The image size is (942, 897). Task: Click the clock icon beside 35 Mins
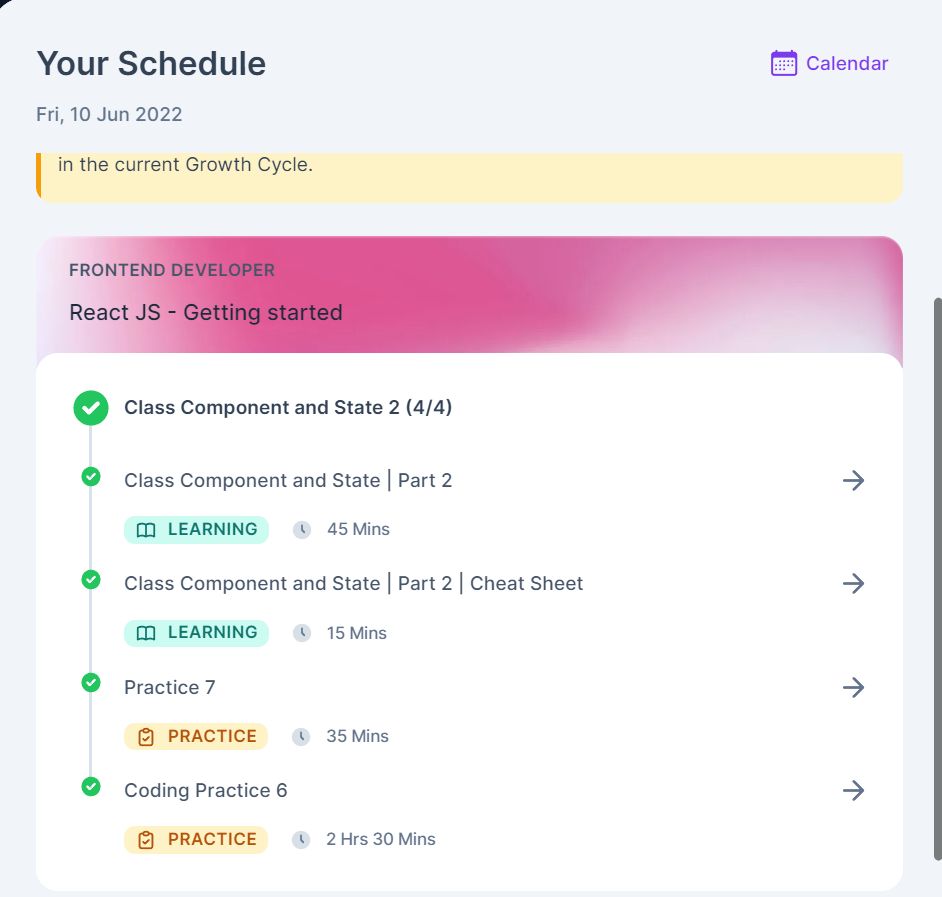(x=301, y=736)
